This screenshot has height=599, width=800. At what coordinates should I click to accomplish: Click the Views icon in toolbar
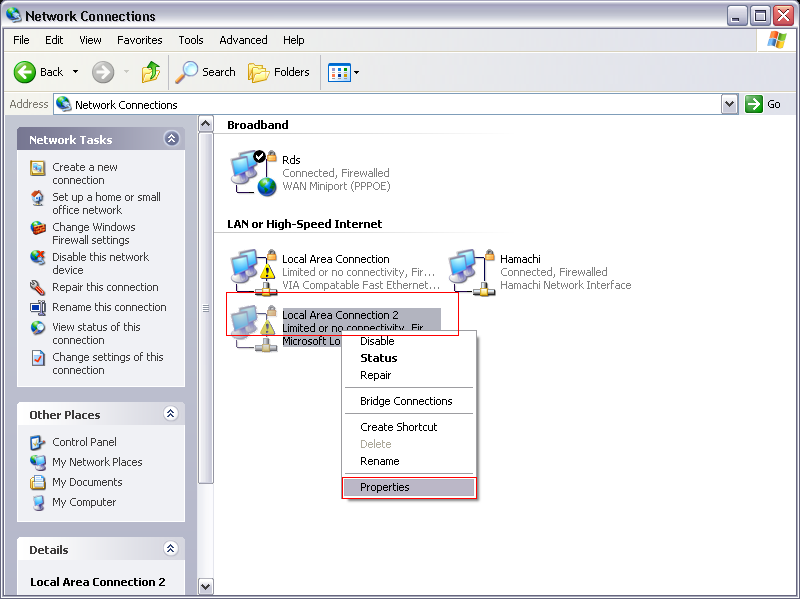pyautogui.click(x=339, y=72)
